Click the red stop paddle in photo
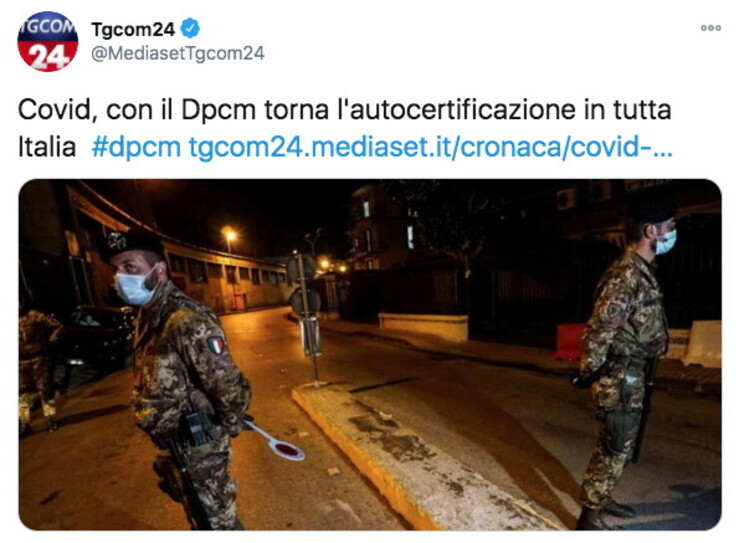This screenshot has width=739, height=543. click(286, 450)
